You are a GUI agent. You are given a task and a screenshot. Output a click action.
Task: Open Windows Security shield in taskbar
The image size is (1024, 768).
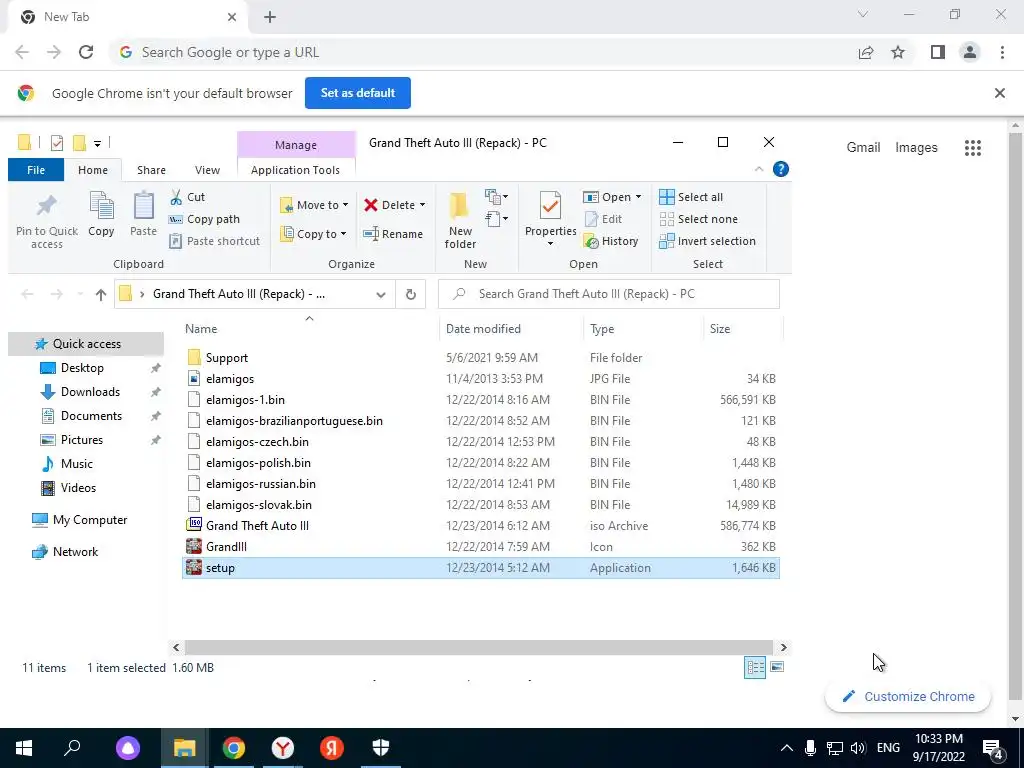click(381, 748)
